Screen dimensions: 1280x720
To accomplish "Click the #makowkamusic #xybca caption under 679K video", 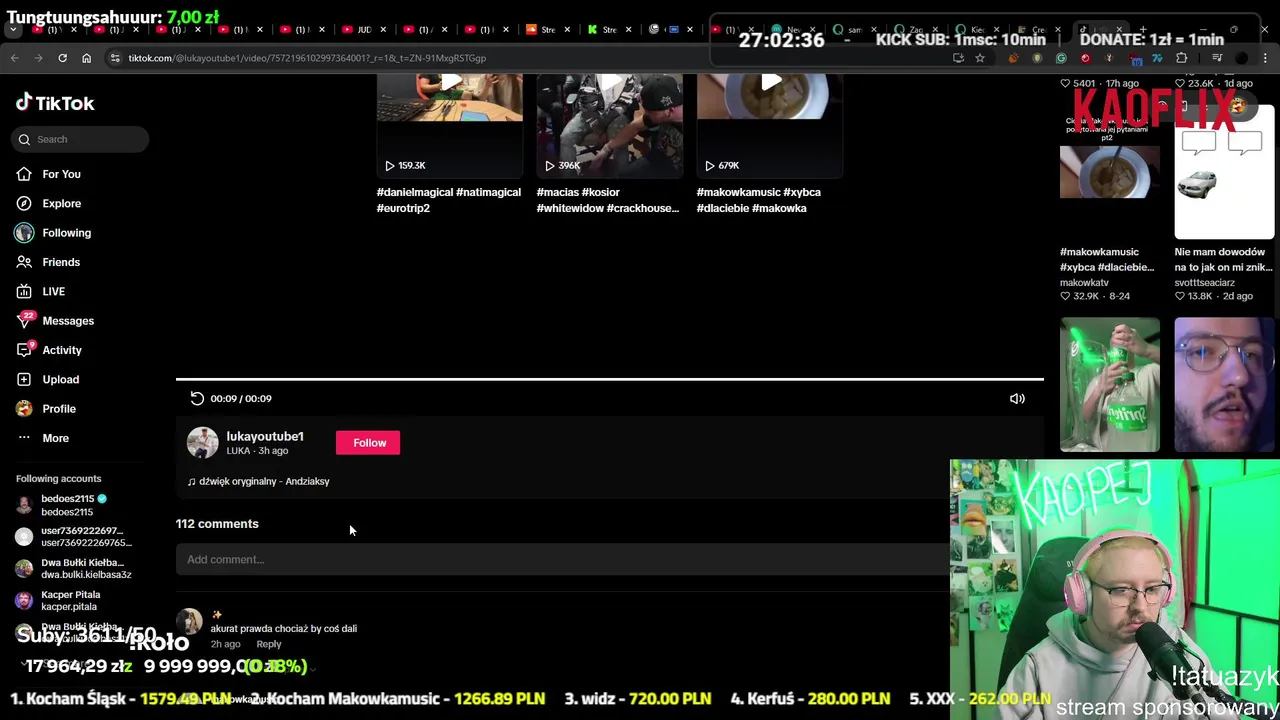I will [758, 200].
